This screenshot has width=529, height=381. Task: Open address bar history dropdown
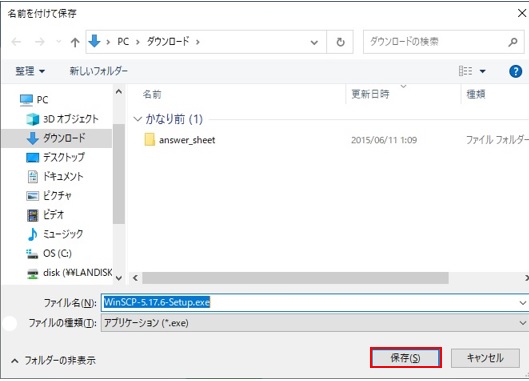314,42
